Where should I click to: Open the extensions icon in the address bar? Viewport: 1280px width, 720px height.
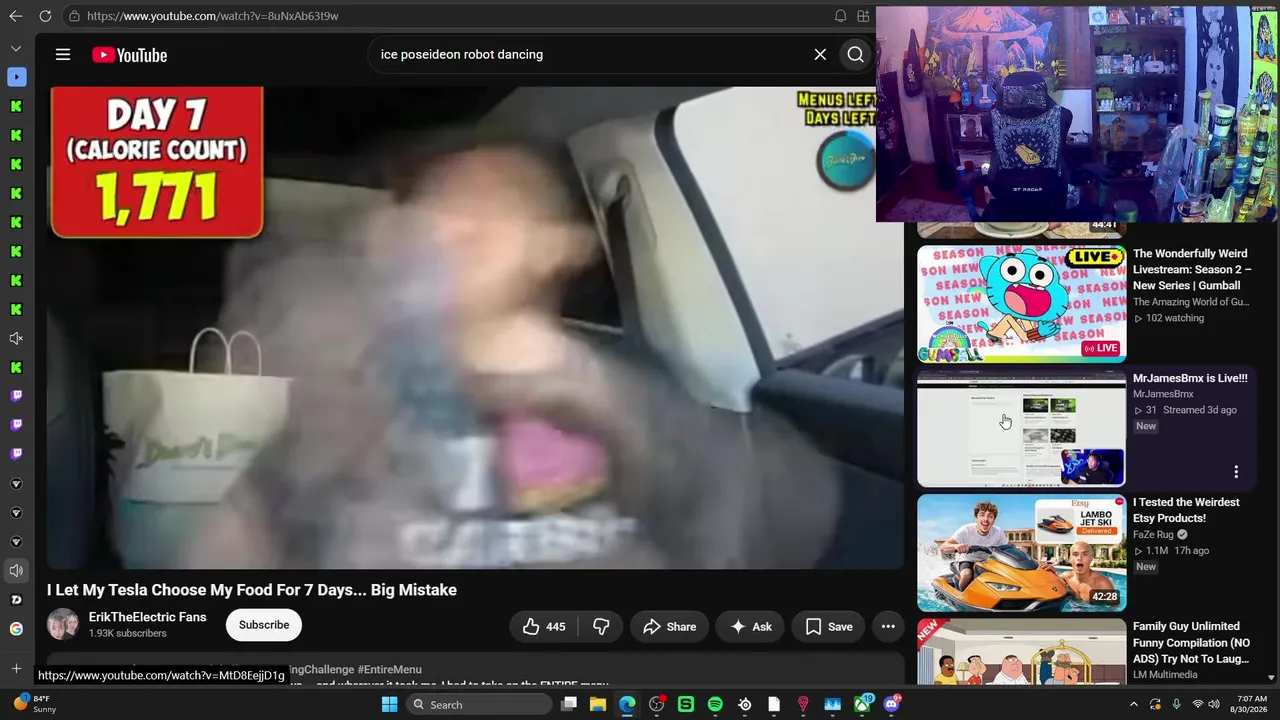click(863, 16)
